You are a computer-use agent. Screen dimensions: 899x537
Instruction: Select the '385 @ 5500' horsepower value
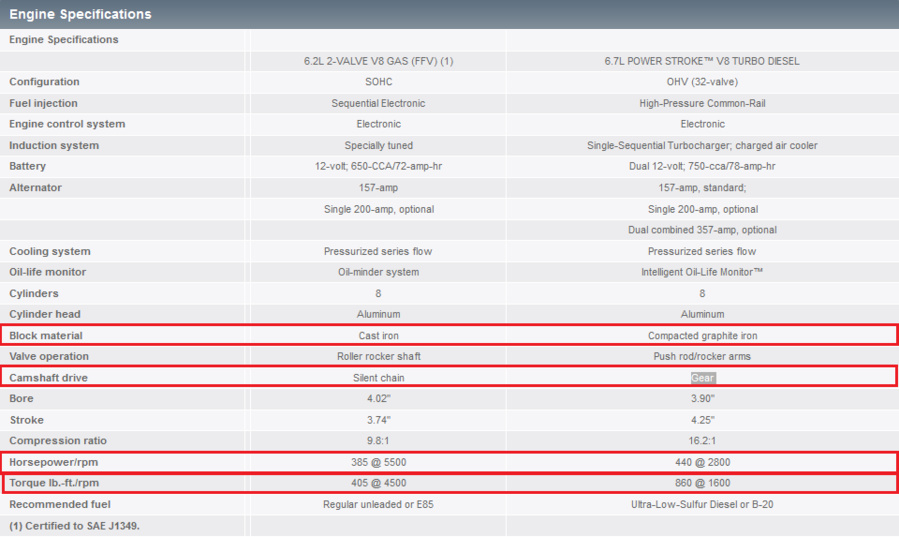point(378,462)
